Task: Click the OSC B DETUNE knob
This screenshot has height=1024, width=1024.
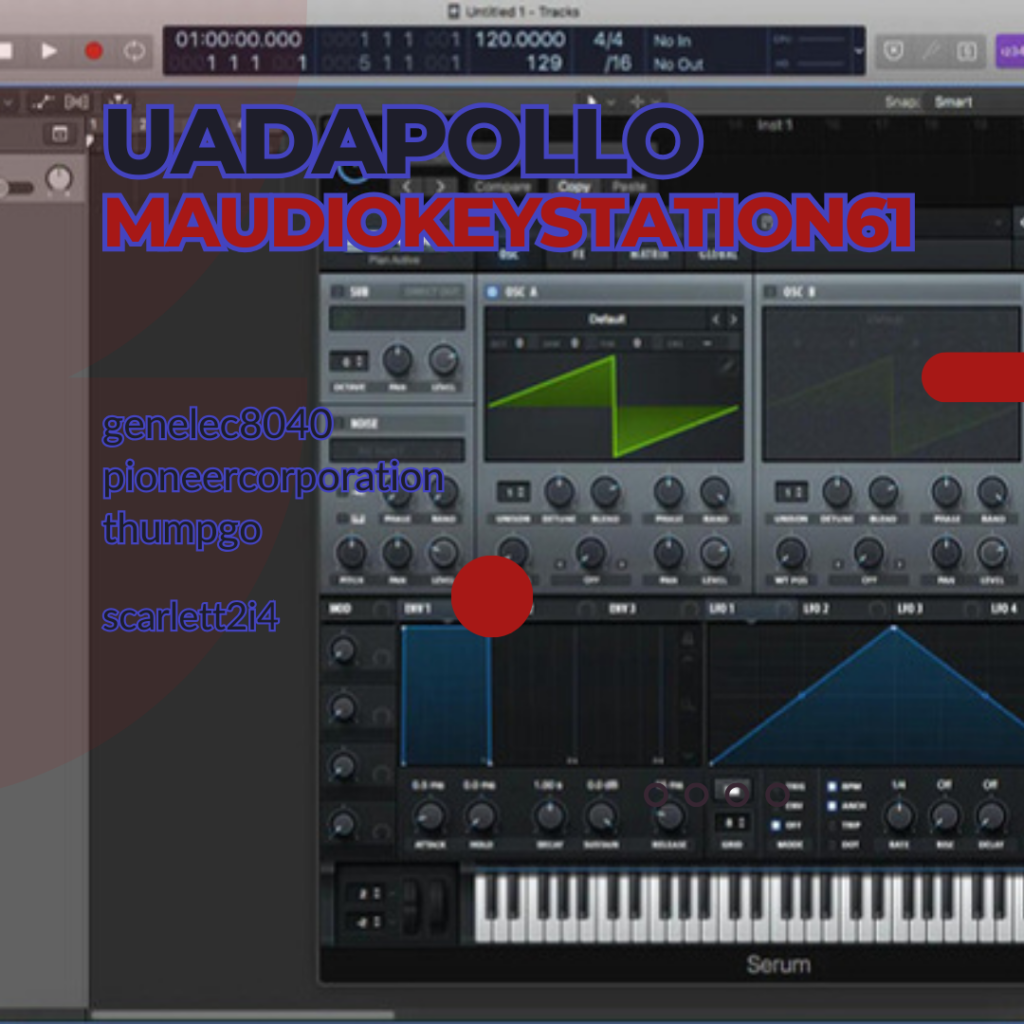Action: (x=837, y=492)
